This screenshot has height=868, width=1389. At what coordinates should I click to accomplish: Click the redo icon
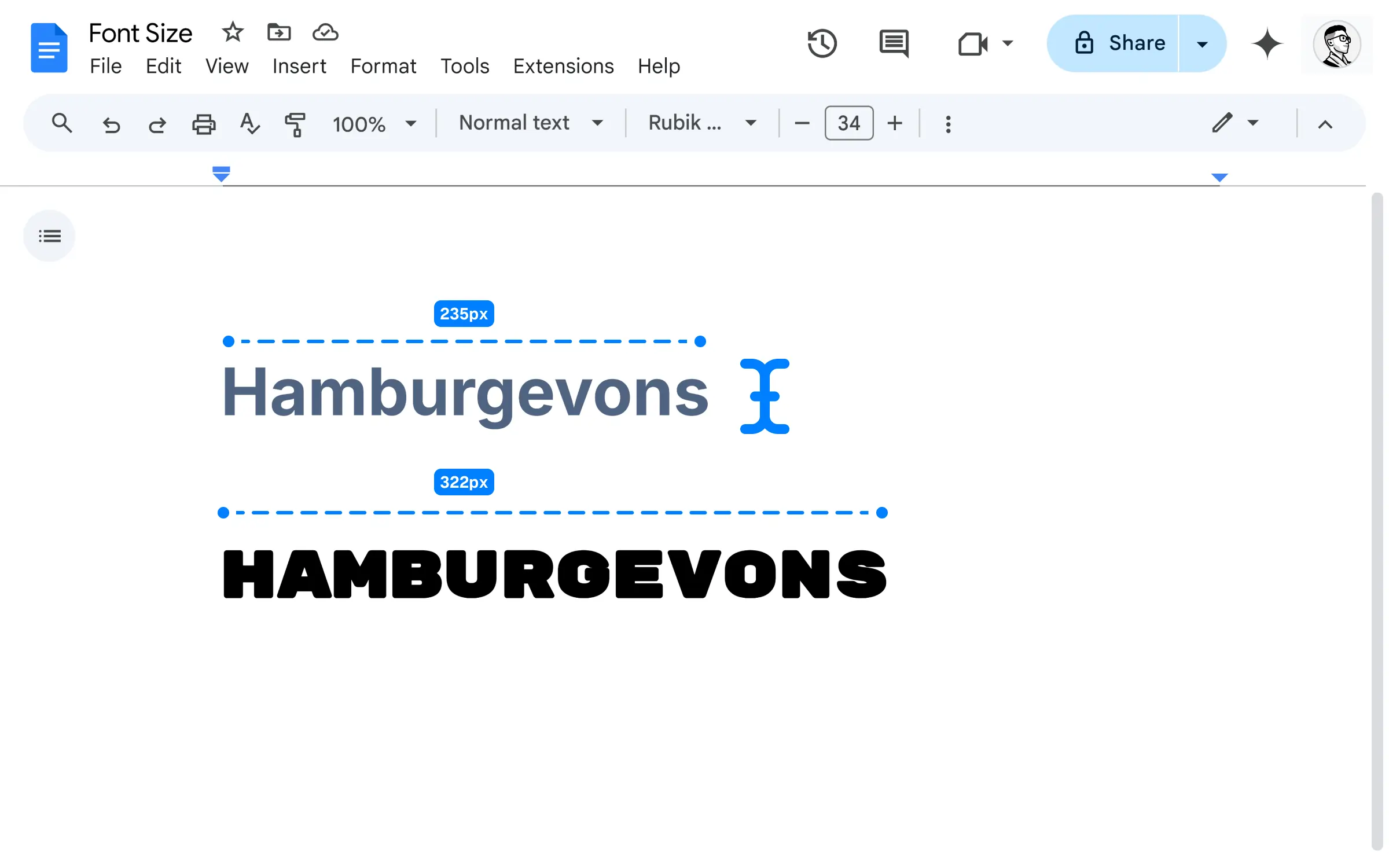tap(156, 123)
